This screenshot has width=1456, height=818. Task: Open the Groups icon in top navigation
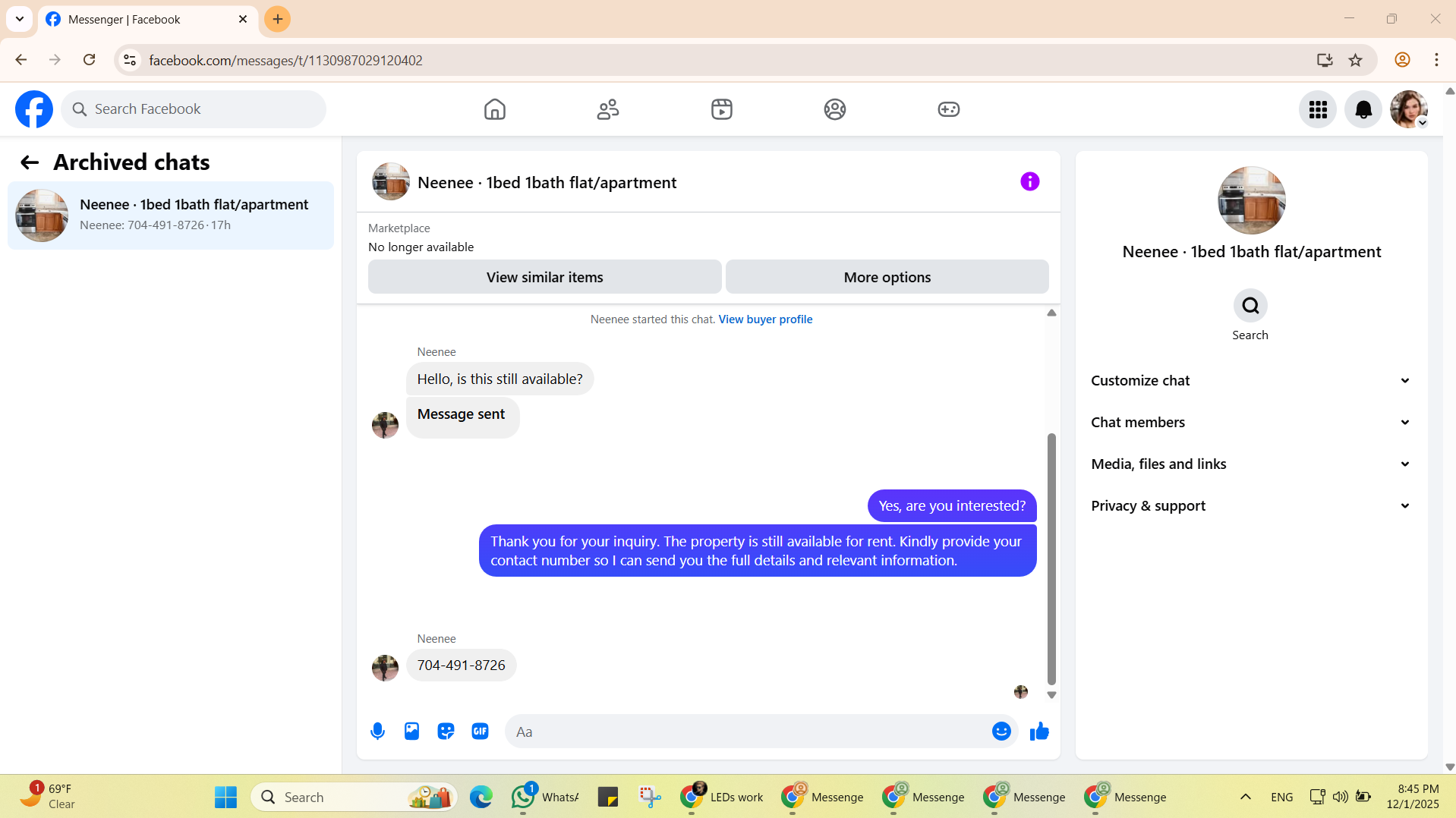(x=835, y=109)
